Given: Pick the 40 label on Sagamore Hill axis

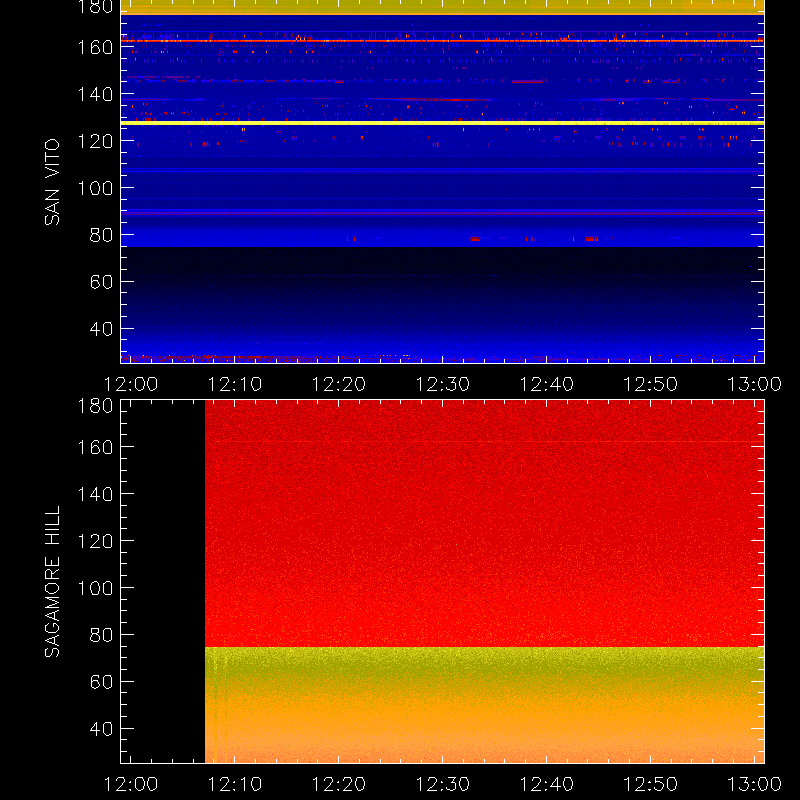Looking at the screenshot, I should (x=101, y=729).
